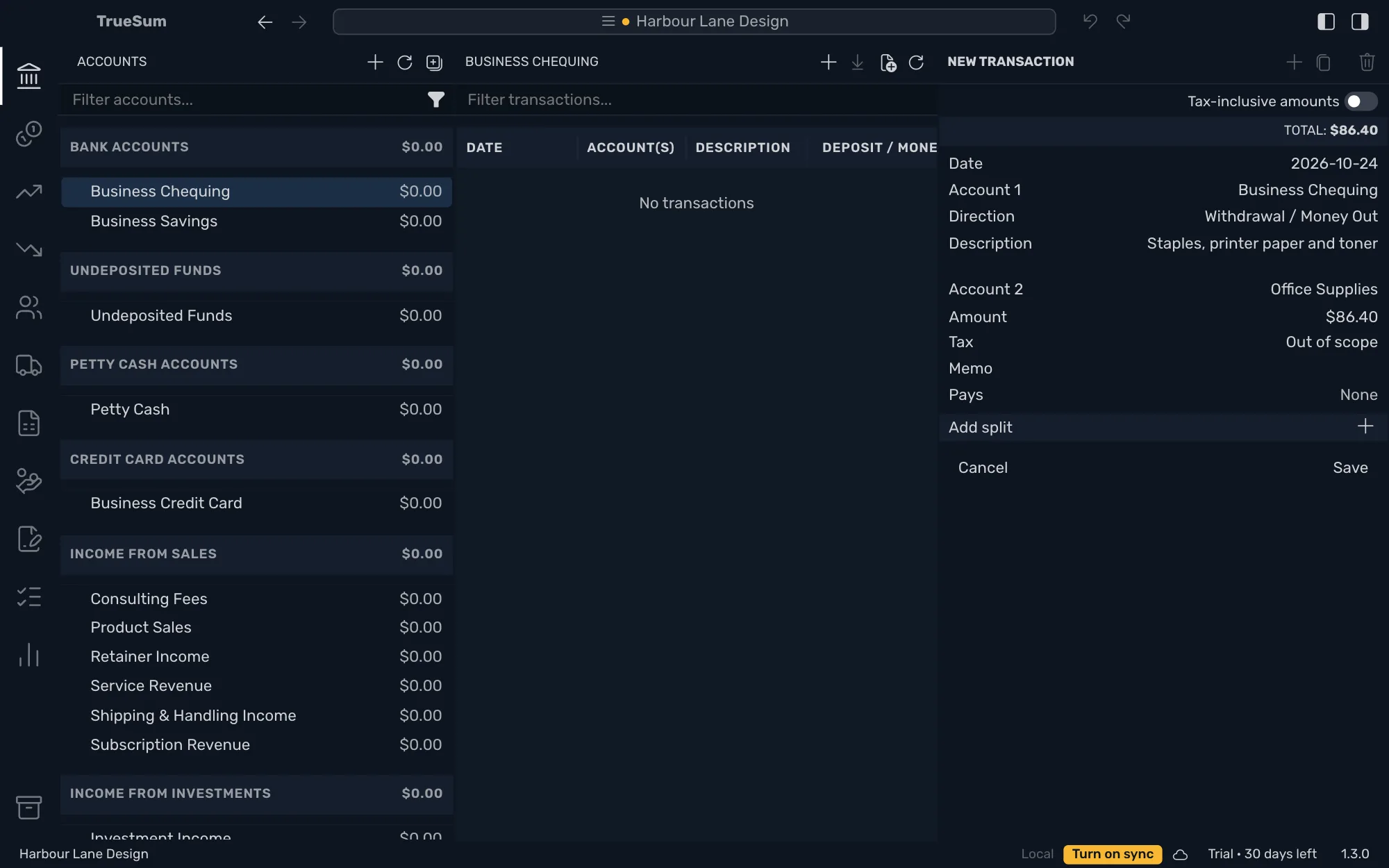
Task: Add a new account with plus icon
Action: 375,62
